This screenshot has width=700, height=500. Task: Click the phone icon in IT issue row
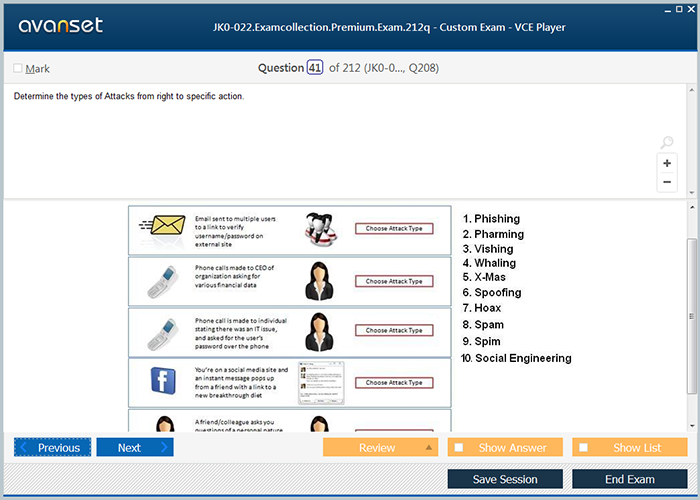[x=162, y=334]
